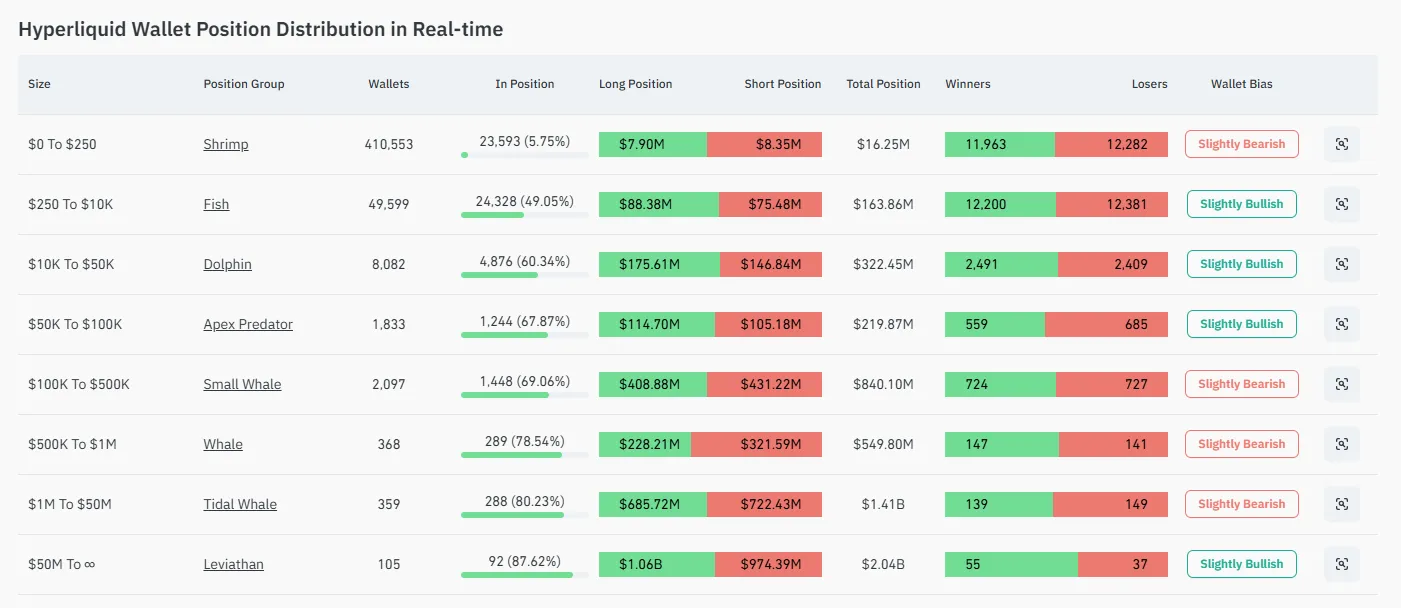The height and width of the screenshot is (608, 1401).
Task: Follow the Tidal Whale group link
Action: (x=240, y=504)
